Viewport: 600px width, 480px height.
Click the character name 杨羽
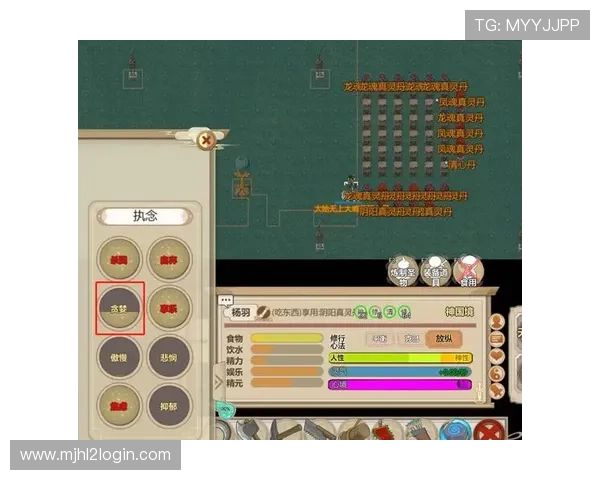click(241, 312)
